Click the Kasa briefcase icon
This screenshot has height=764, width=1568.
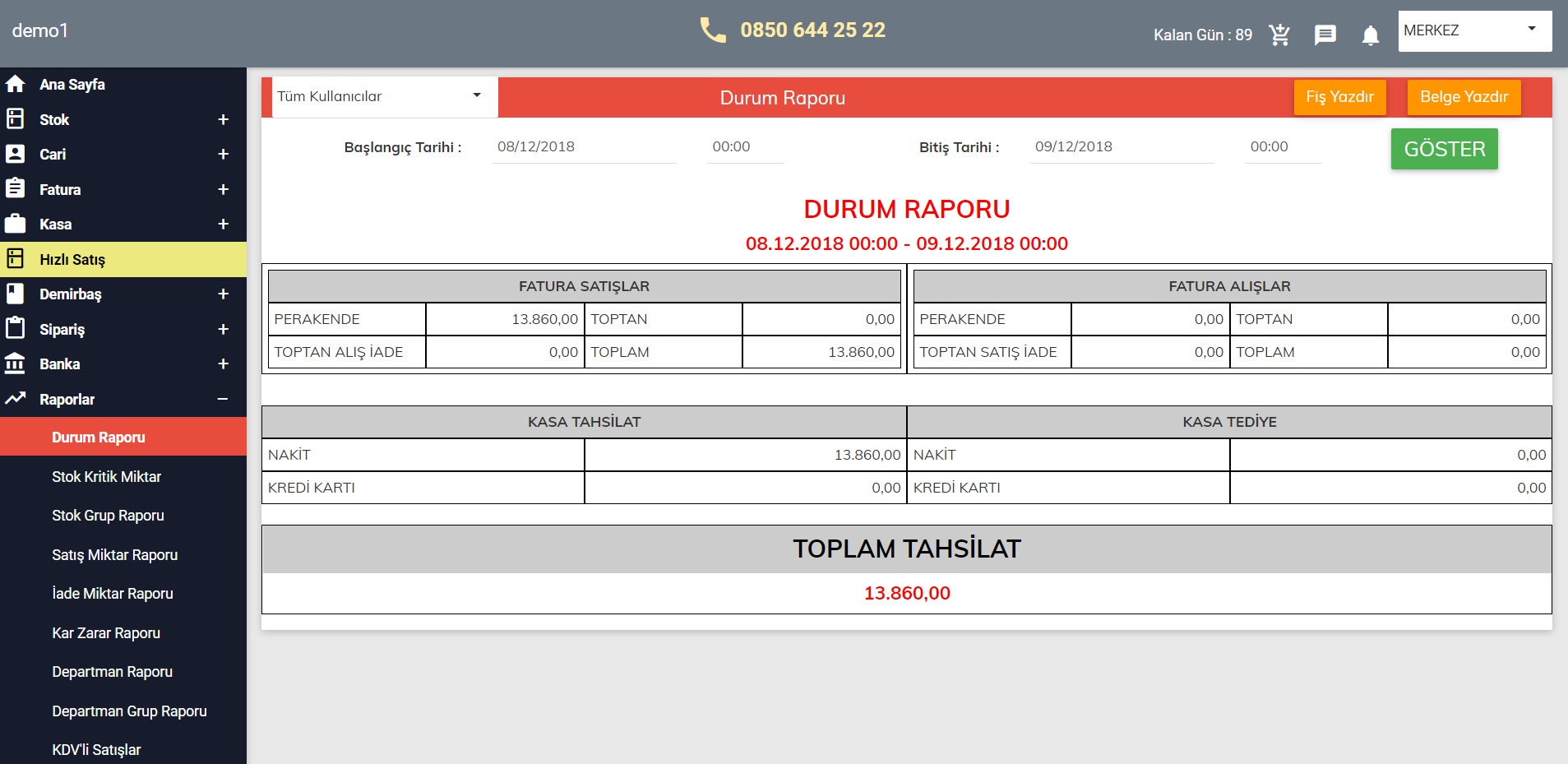pos(15,224)
